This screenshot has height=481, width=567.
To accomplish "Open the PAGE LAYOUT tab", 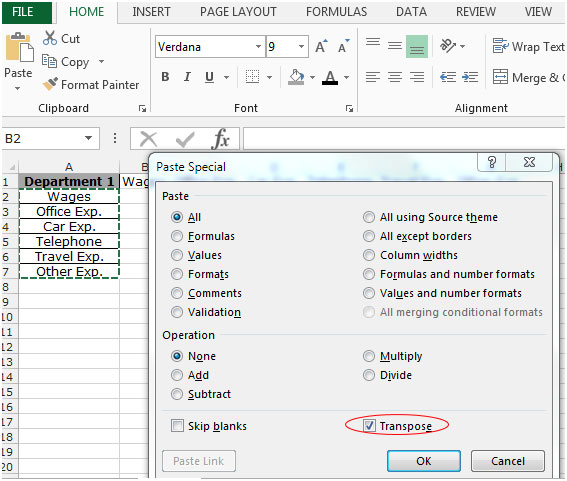I will 238,12.
